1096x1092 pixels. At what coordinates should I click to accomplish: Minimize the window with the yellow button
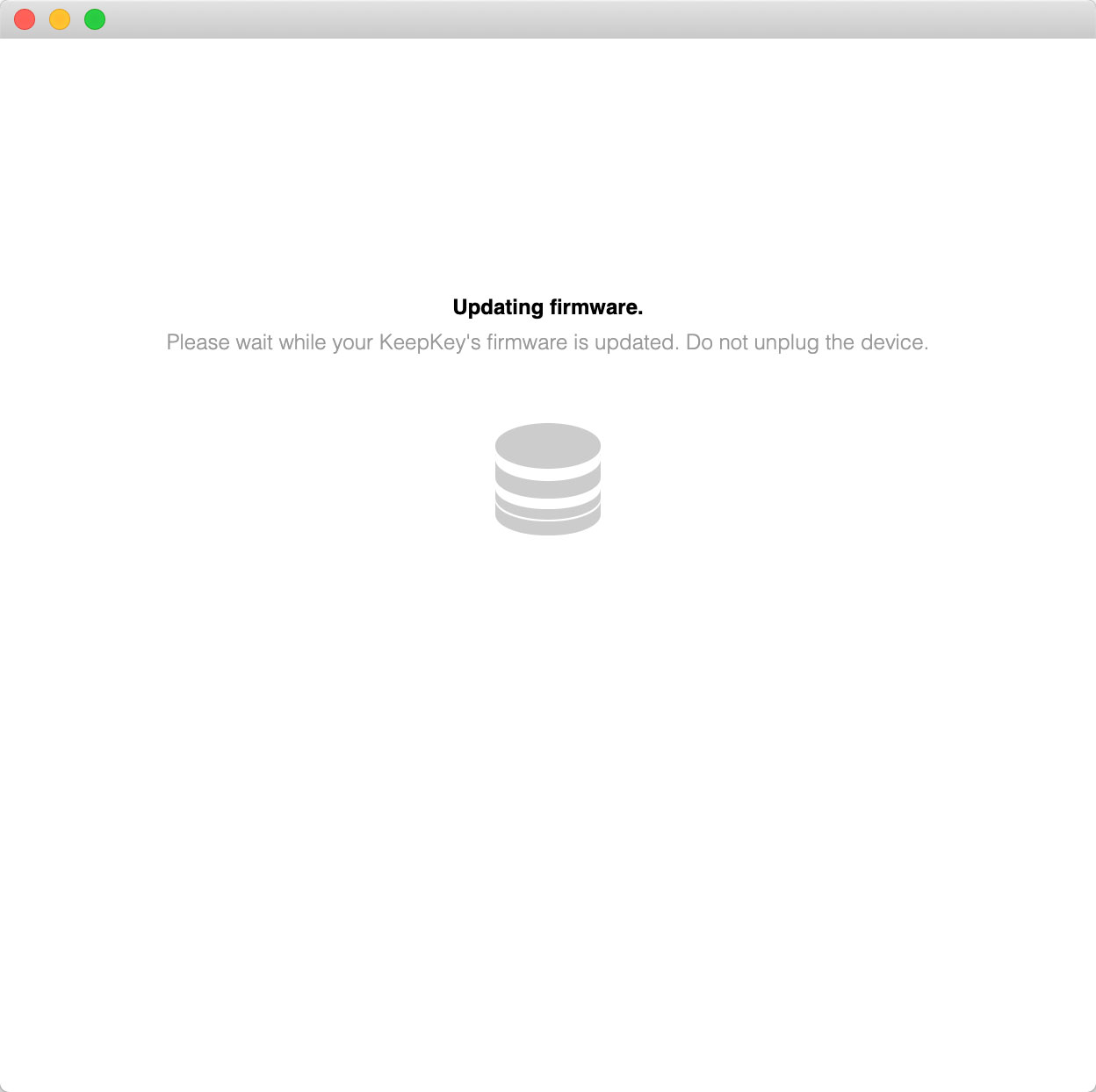pyautogui.click(x=60, y=19)
